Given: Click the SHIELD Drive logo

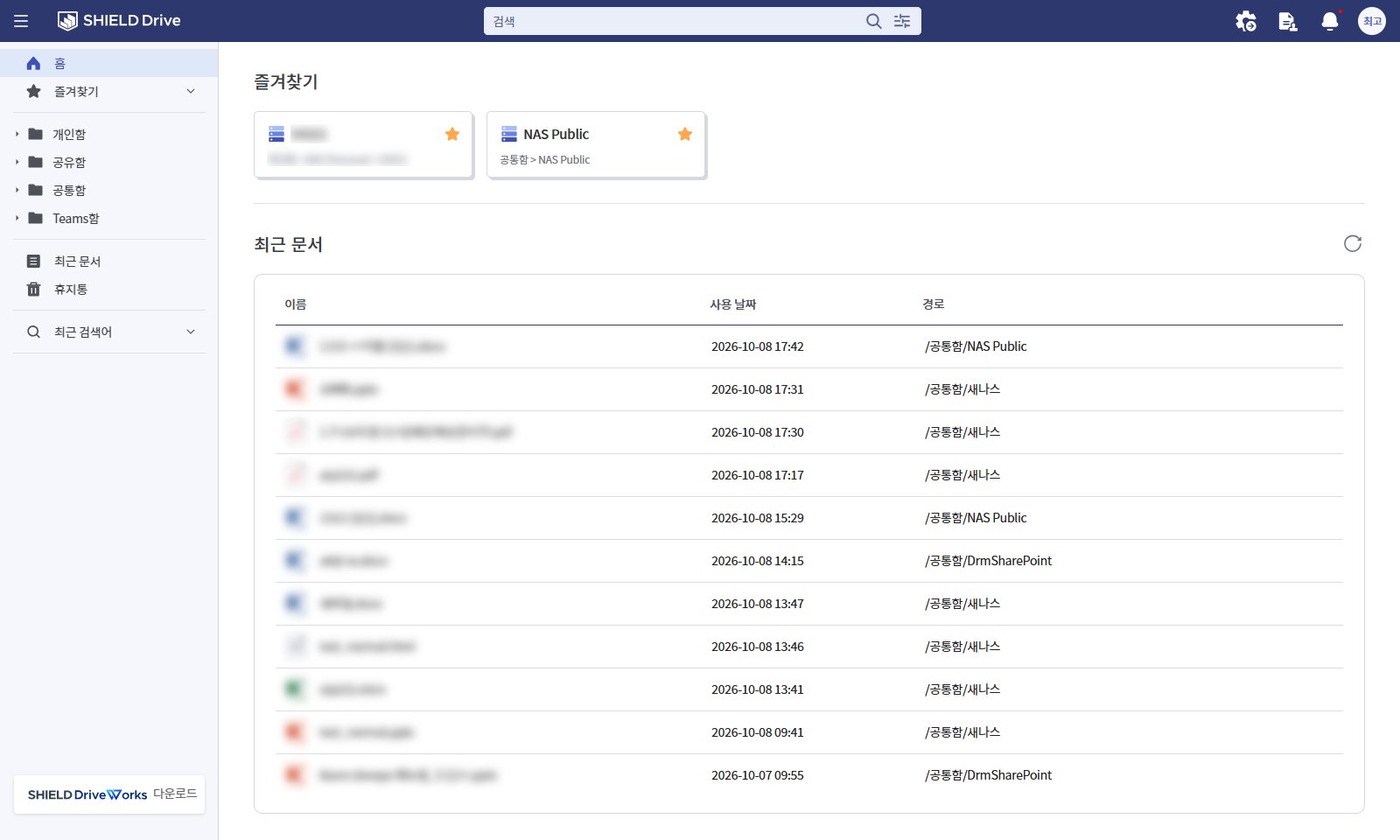Looking at the screenshot, I should 119,21.
